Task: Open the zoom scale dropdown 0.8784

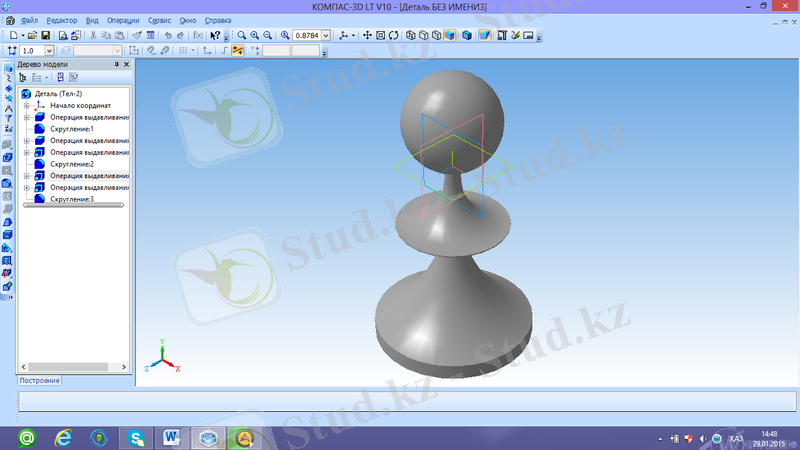Action: click(327, 35)
